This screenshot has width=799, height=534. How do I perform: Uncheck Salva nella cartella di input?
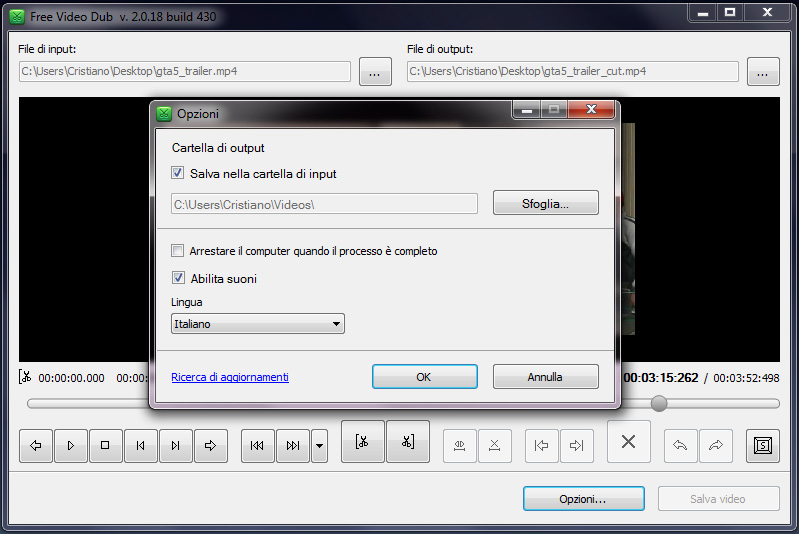point(177,173)
